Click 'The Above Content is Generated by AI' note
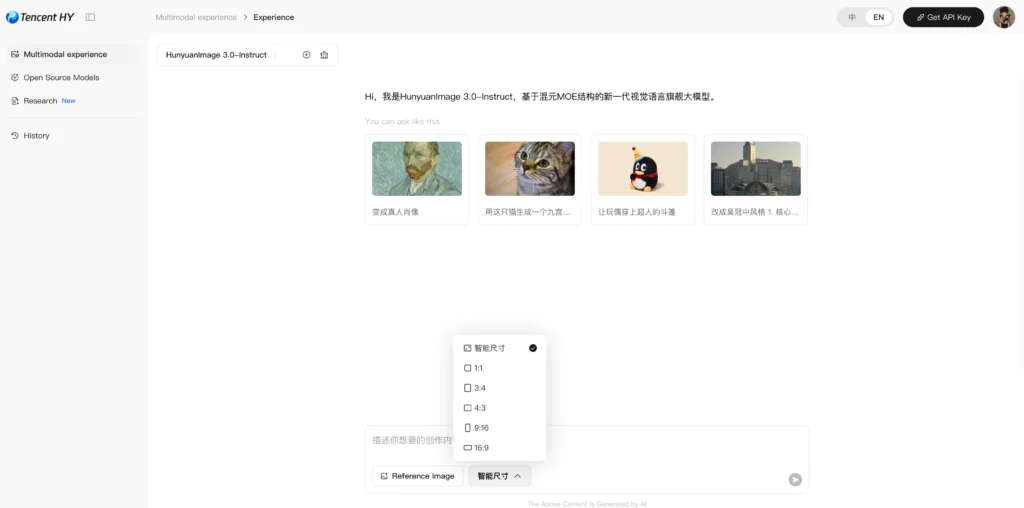This screenshot has height=508, width=1024. [x=586, y=504]
